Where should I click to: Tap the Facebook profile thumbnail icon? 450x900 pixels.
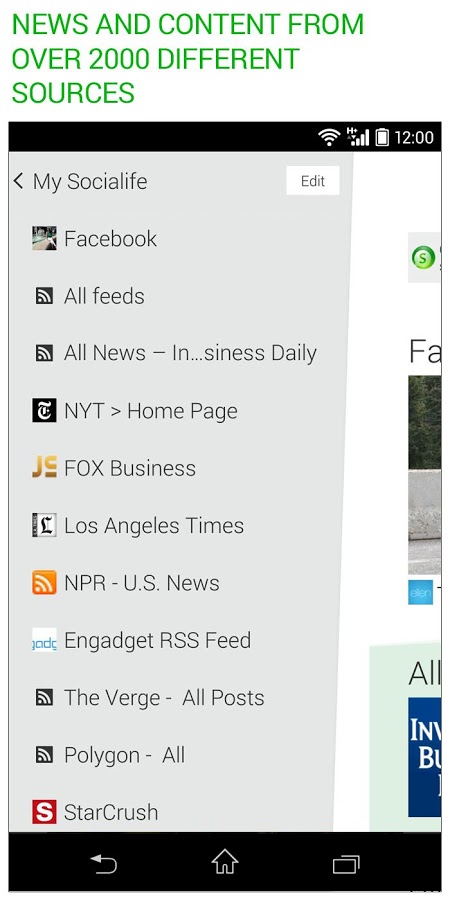[44, 238]
